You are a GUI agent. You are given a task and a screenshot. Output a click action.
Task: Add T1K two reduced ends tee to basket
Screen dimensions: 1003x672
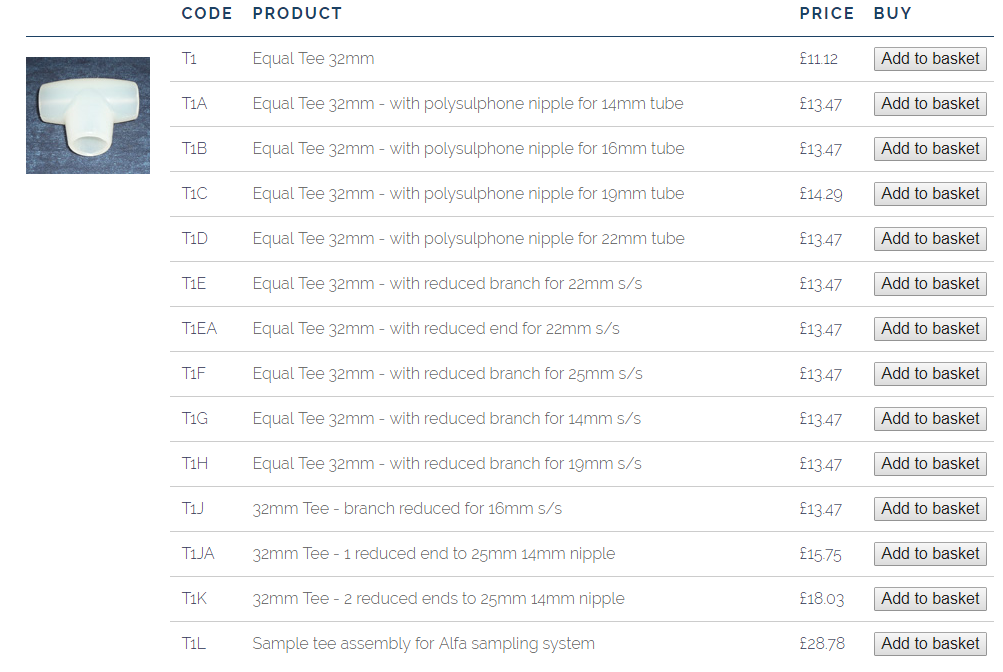930,599
